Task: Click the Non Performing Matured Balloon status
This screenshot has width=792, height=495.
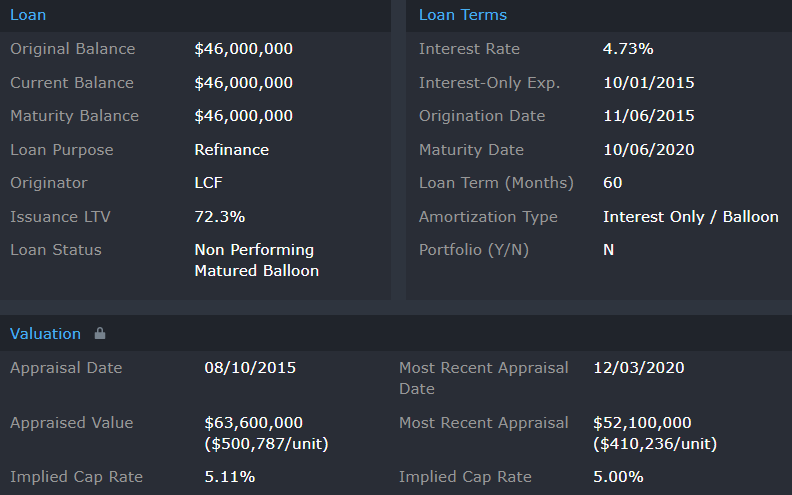Action: [x=255, y=260]
